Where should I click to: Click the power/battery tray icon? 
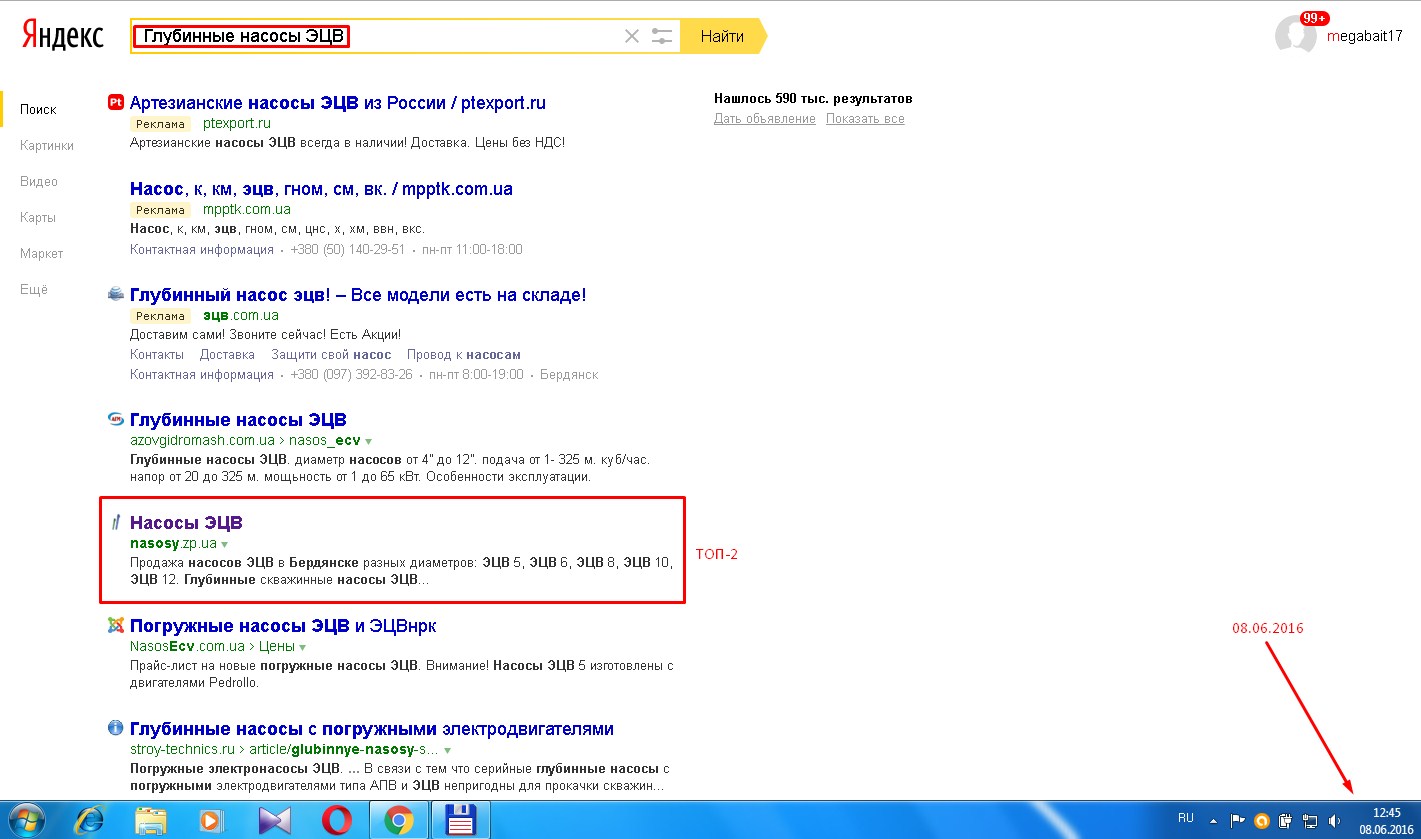pyautogui.click(x=1285, y=821)
